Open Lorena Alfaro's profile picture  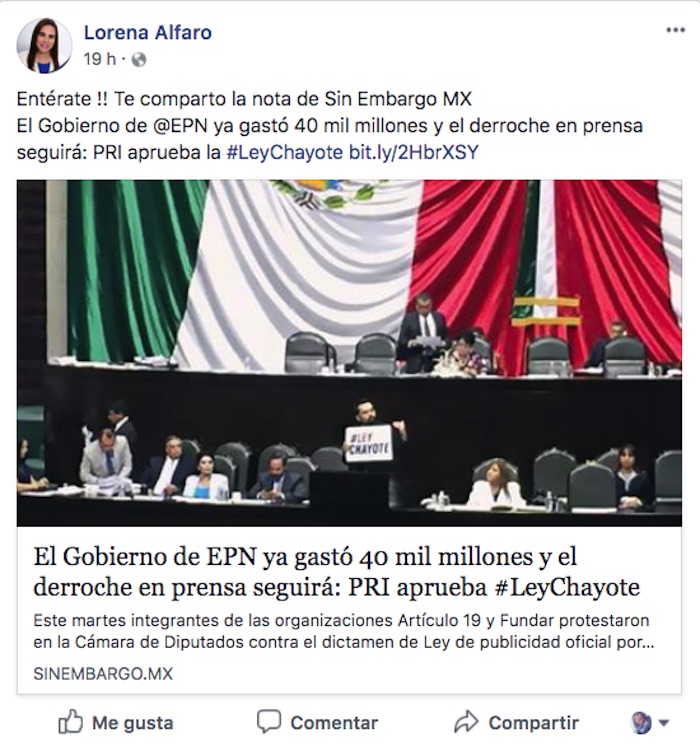point(45,46)
